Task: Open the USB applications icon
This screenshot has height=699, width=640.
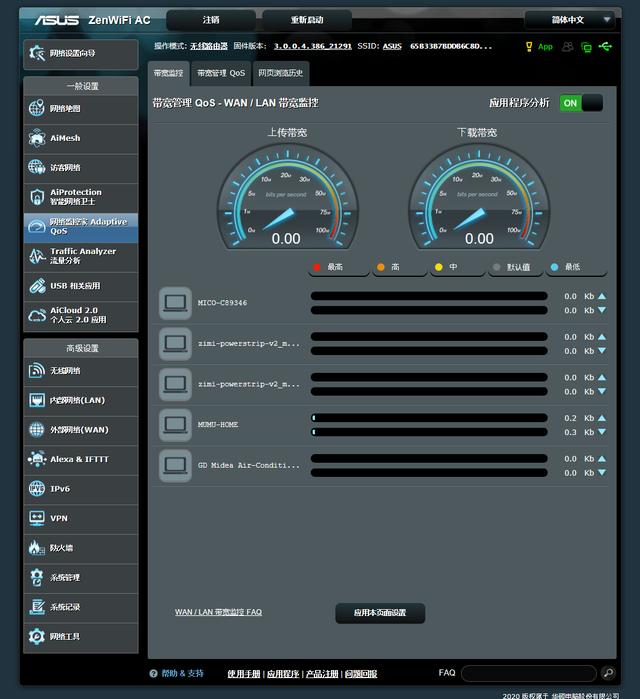Action: (37, 286)
